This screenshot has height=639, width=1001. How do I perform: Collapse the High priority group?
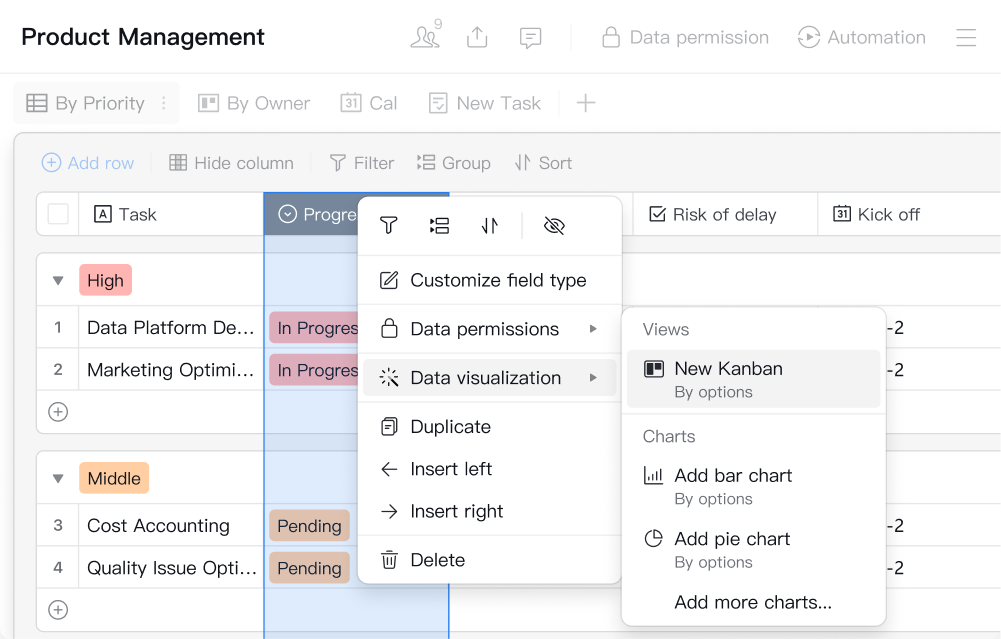point(58,280)
